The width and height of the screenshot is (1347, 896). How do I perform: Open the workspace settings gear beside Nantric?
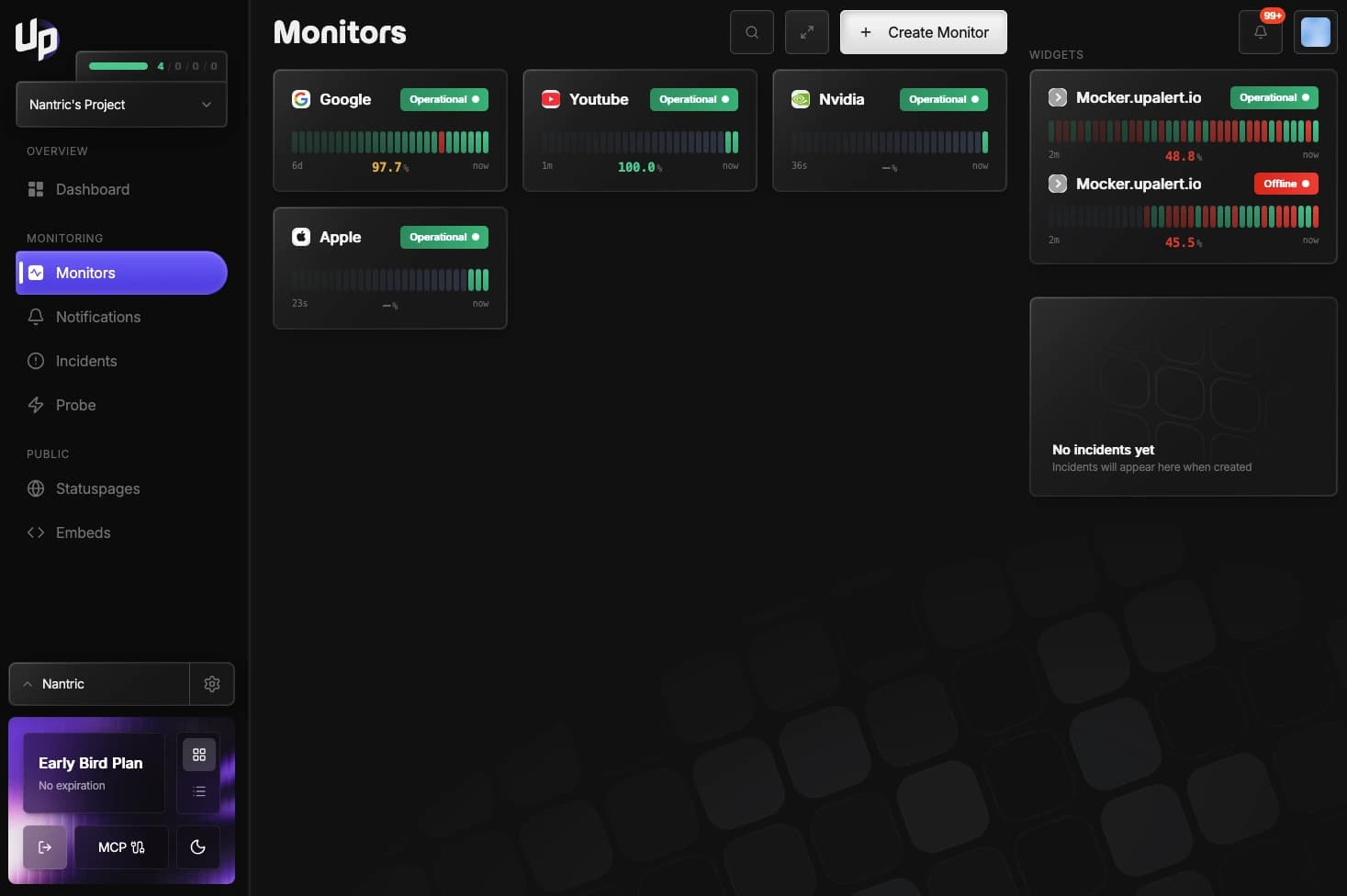(x=212, y=684)
